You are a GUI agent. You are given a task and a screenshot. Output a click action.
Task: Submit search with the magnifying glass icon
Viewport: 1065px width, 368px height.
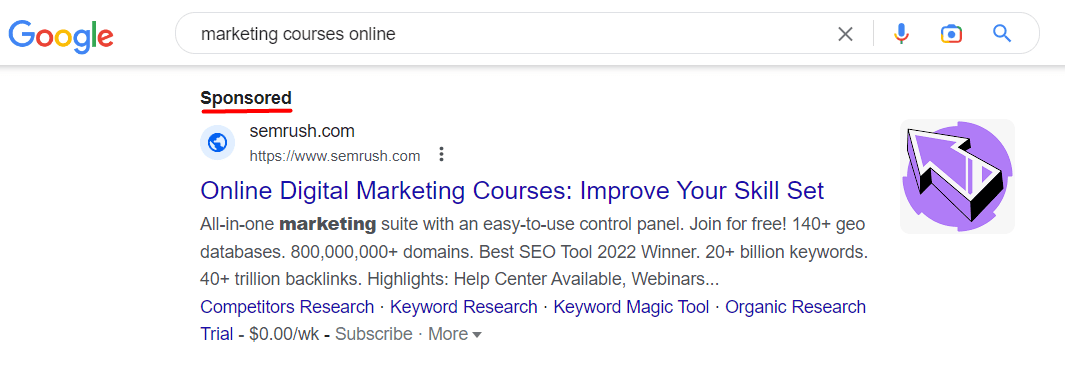pos(1002,33)
